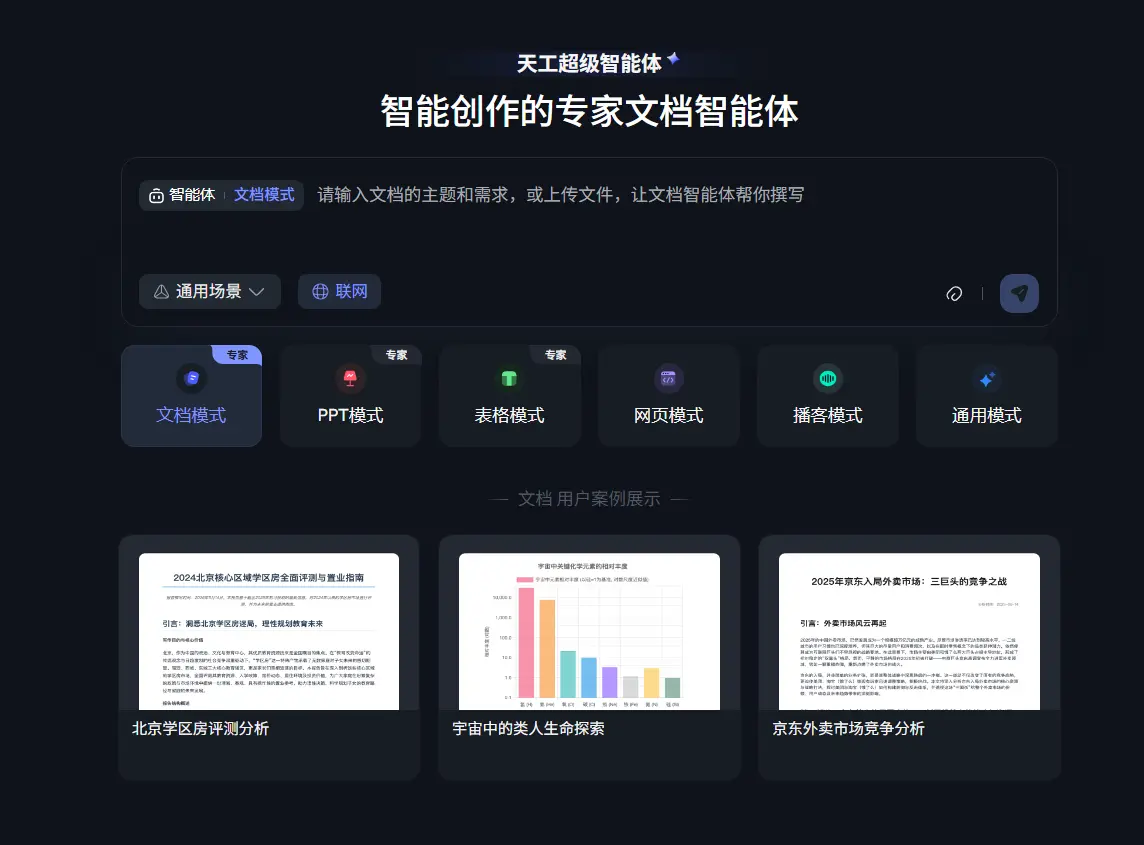Toggle the 文档模式 mode selection card

tap(191, 396)
